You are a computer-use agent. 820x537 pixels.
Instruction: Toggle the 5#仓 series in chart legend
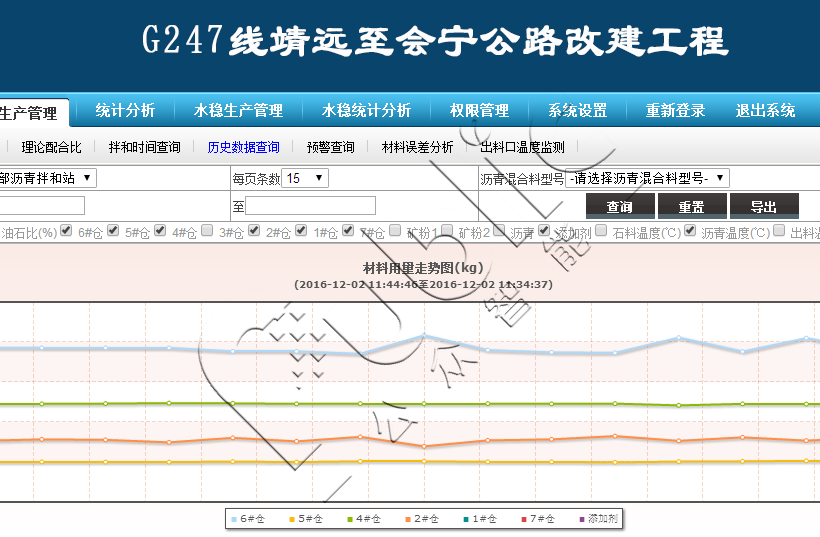[309, 519]
